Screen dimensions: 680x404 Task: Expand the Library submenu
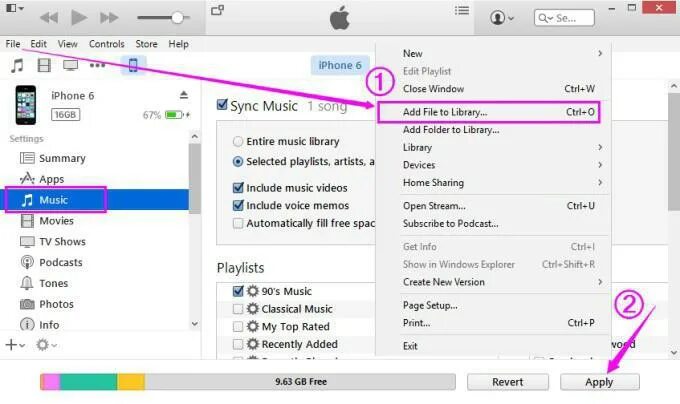click(x=494, y=147)
